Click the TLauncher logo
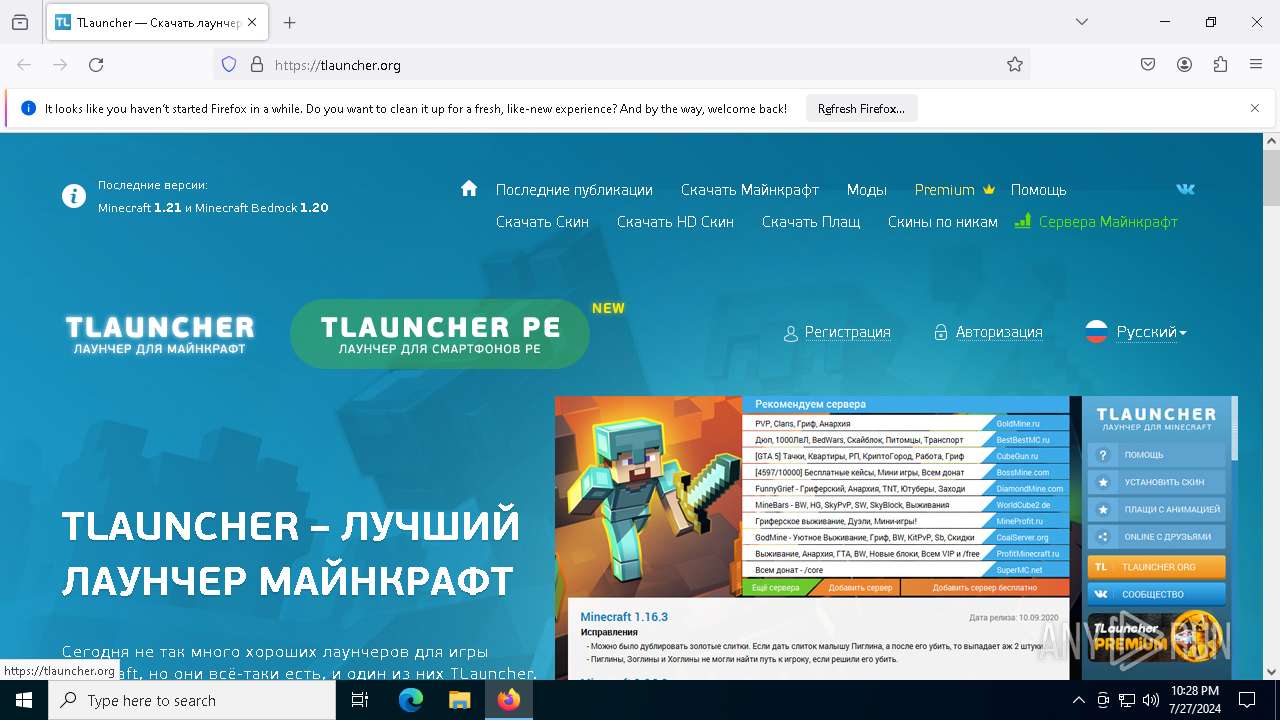1280x720 pixels. point(160,334)
